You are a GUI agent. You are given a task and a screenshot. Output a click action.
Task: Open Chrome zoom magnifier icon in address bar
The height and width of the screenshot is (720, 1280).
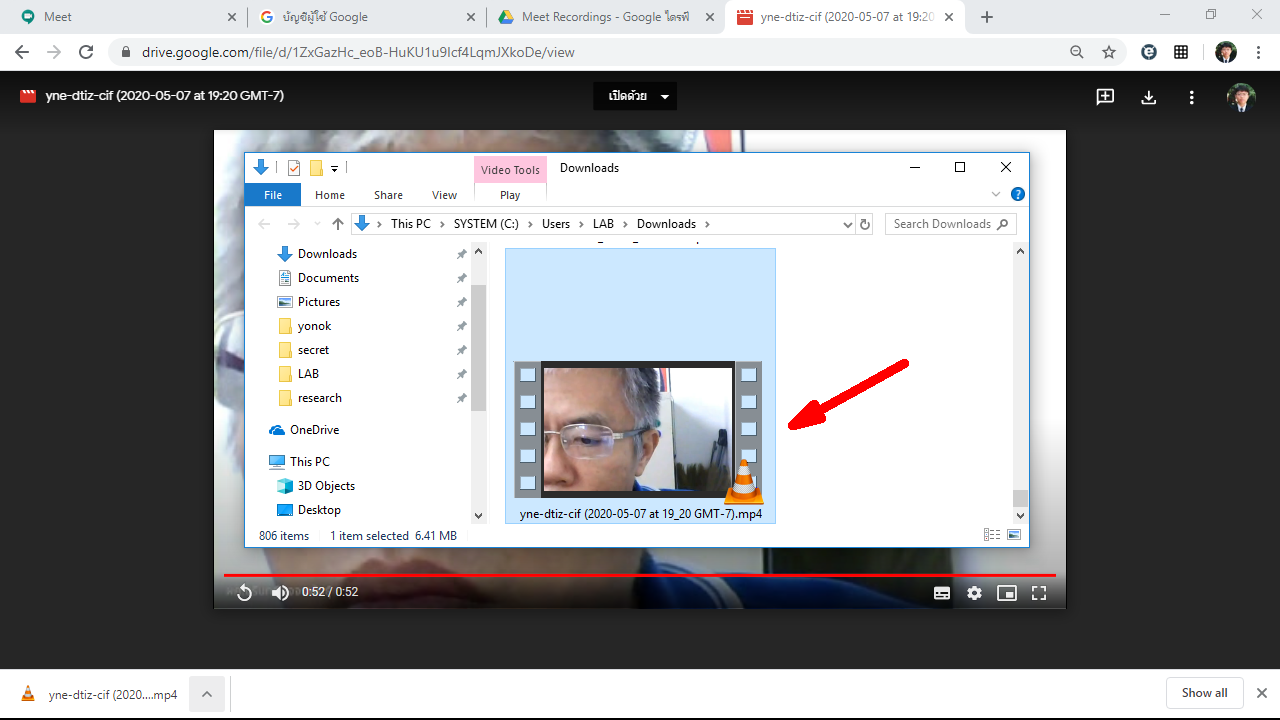coord(1077,52)
